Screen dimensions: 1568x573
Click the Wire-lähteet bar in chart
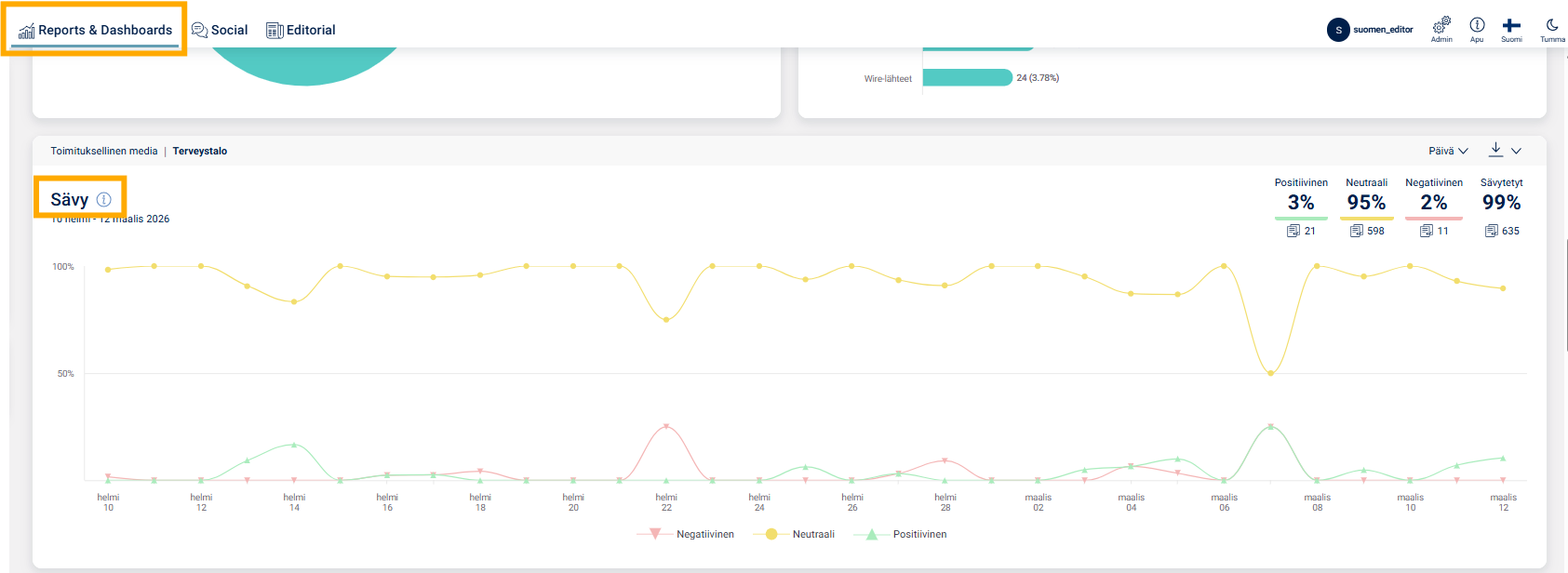968,78
